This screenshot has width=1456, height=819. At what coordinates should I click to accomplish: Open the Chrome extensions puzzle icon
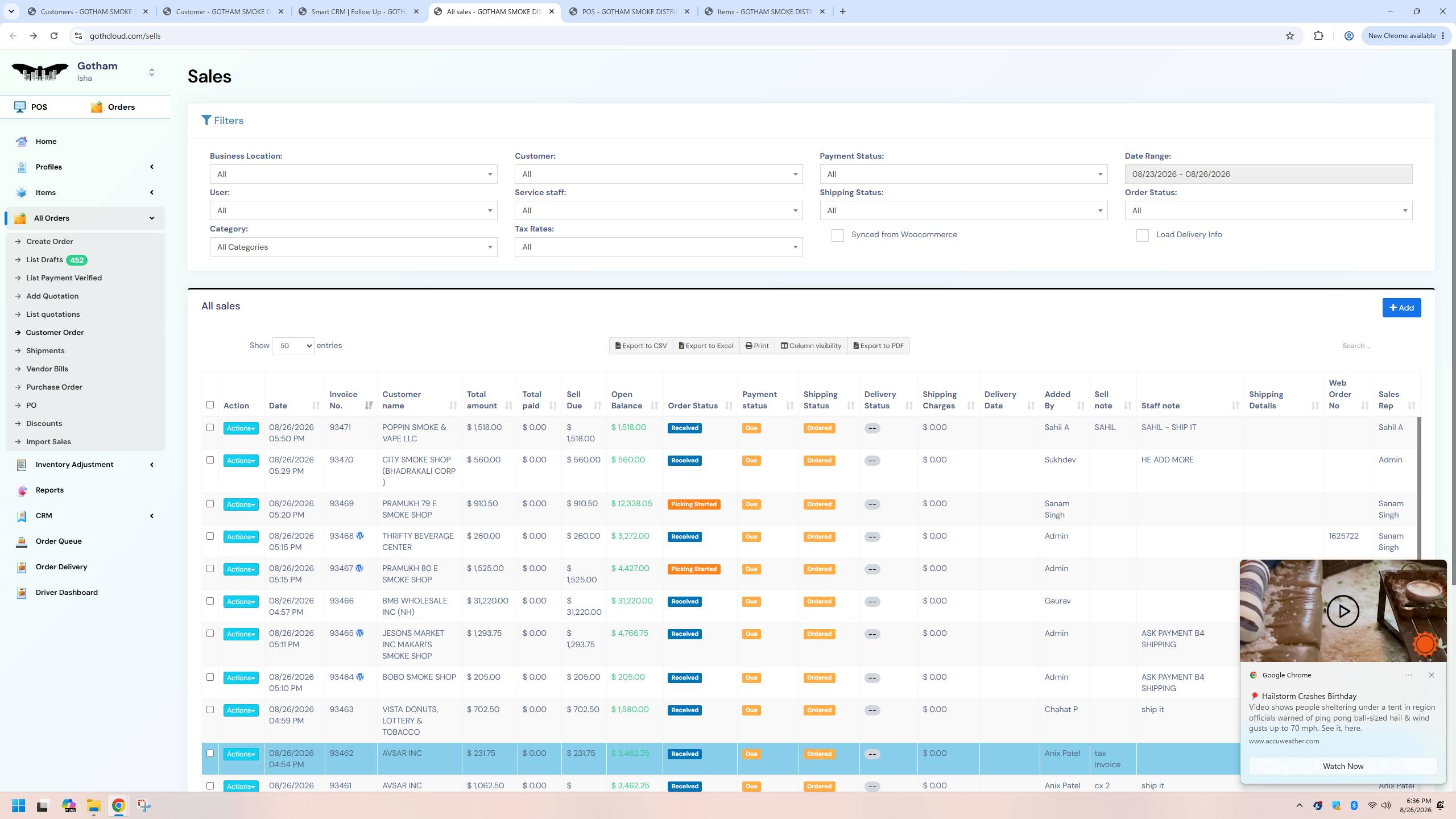coord(1318,36)
